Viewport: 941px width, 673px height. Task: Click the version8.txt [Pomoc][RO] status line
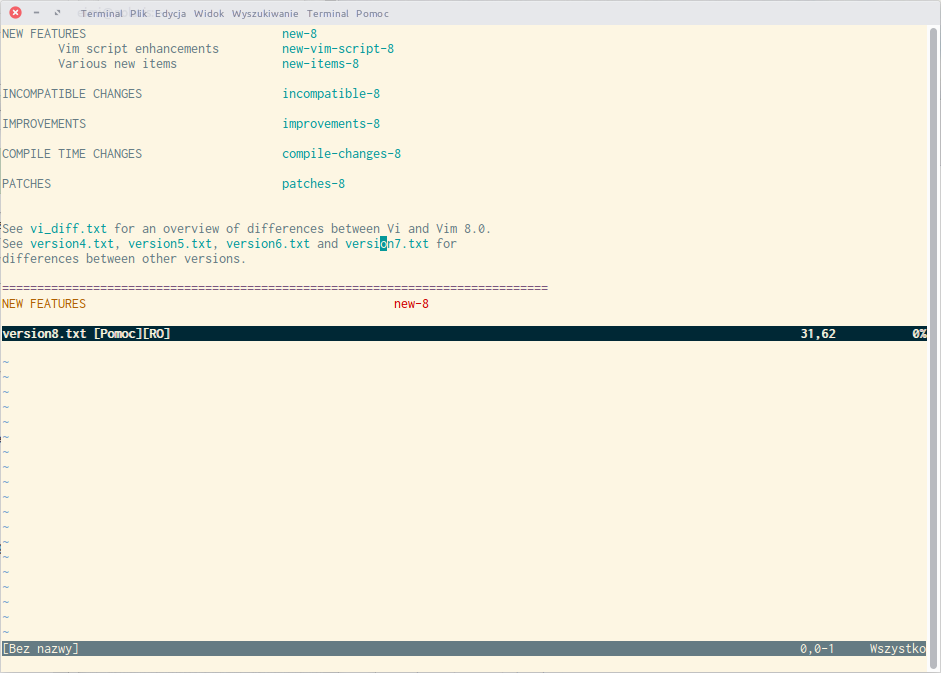(464, 334)
